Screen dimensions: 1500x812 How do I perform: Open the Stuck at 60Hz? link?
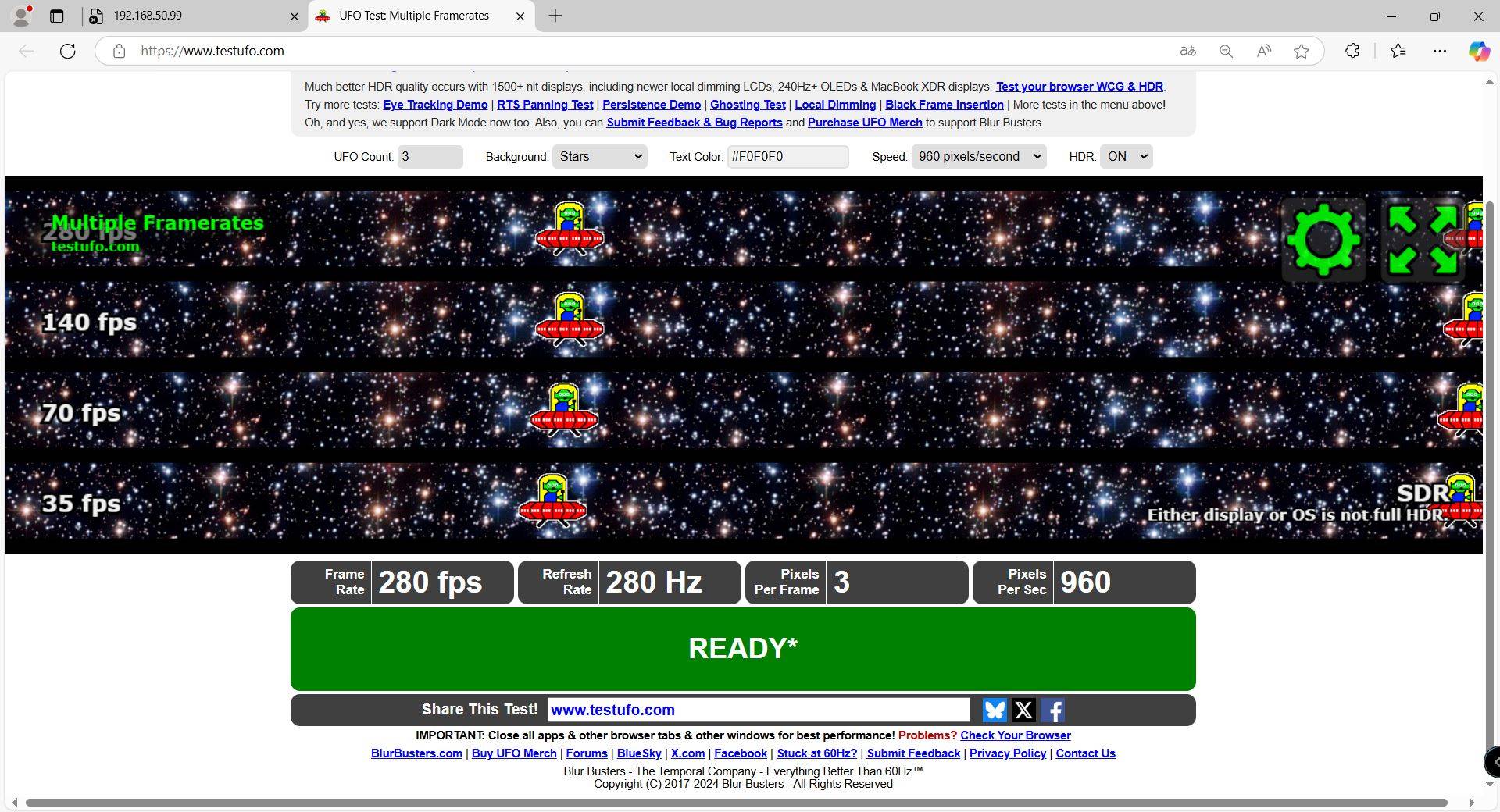[816, 753]
